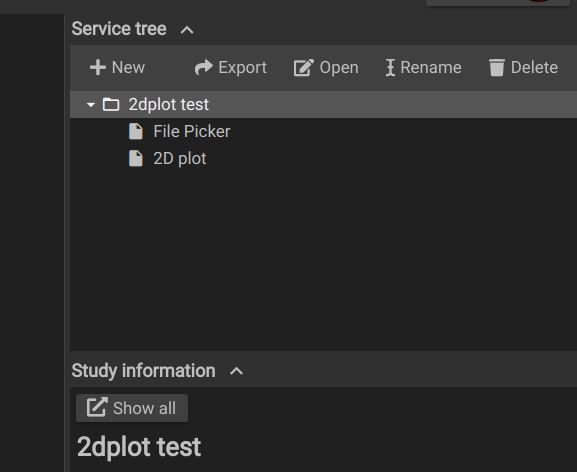This screenshot has height=472, width=577.
Task: Click the plus icon for New
Action: pyautogui.click(x=98, y=68)
